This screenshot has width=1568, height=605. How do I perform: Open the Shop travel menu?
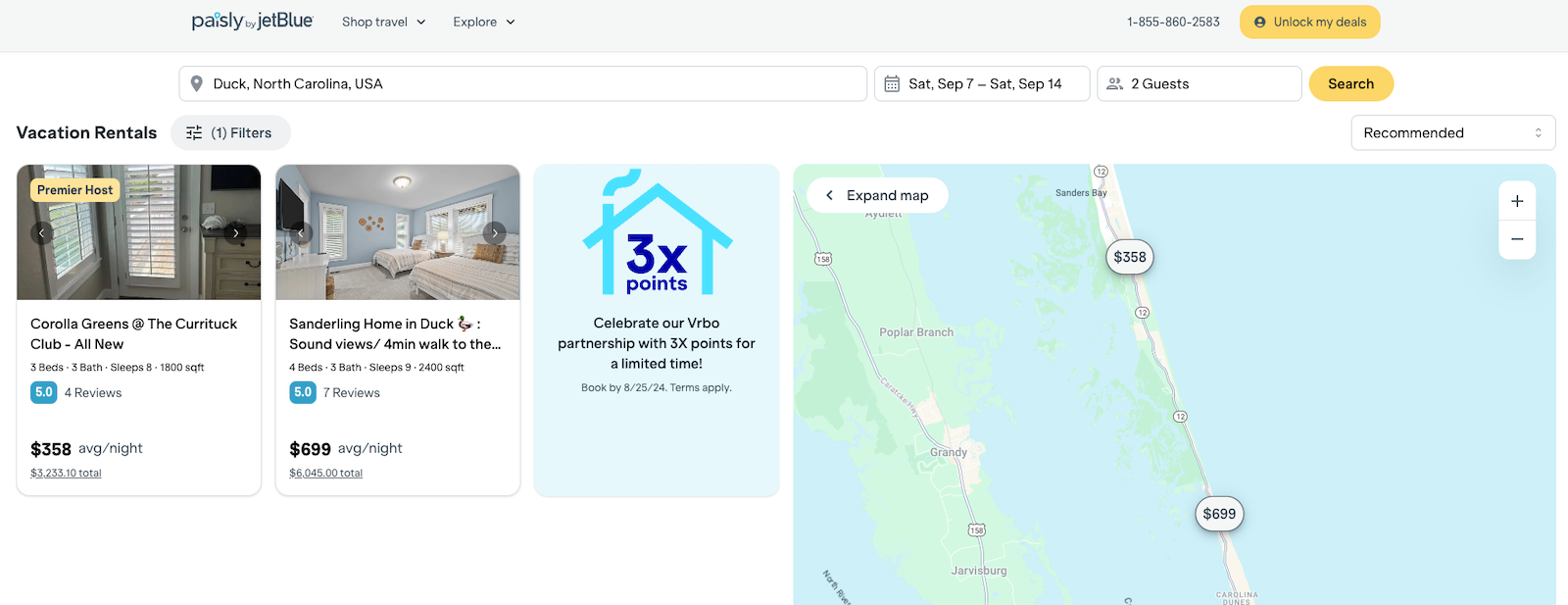point(383,22)
